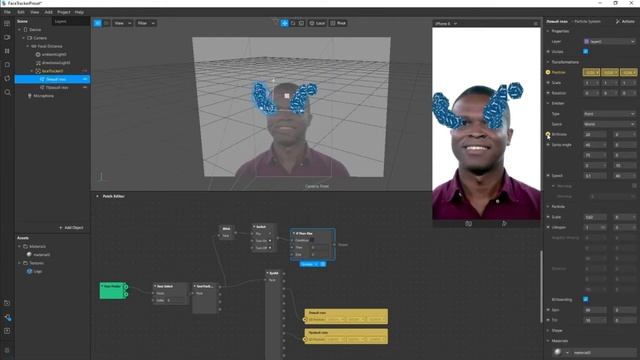640x360 pixels.
Task: Click the search magnifier icon in left sidebar
Action: [x=7, y=93]
